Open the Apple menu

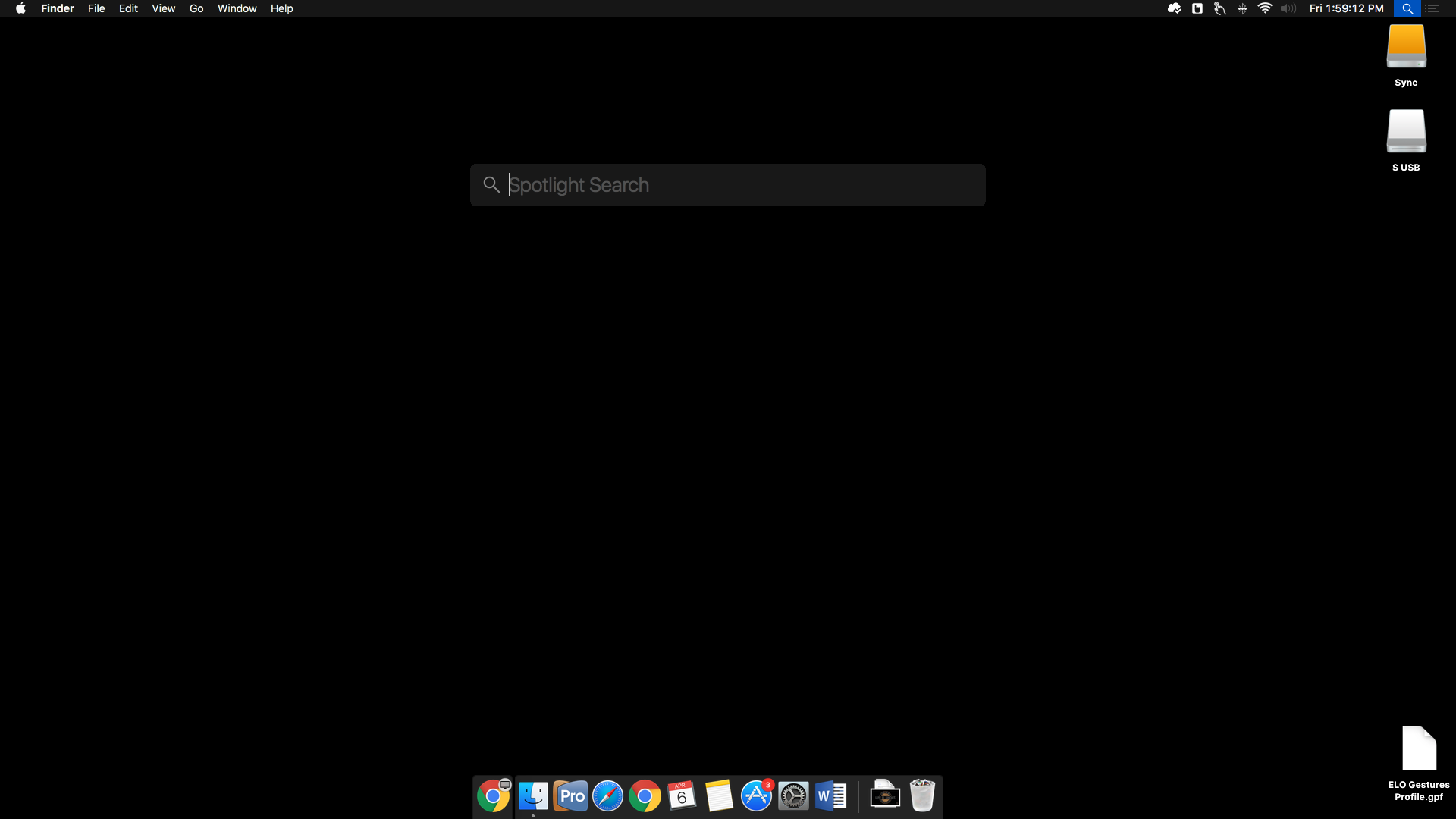(x=20, y=8)
